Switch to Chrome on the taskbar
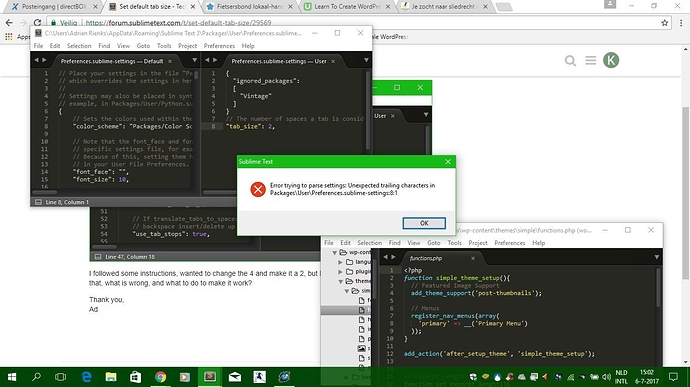 (x=161, y=377)
